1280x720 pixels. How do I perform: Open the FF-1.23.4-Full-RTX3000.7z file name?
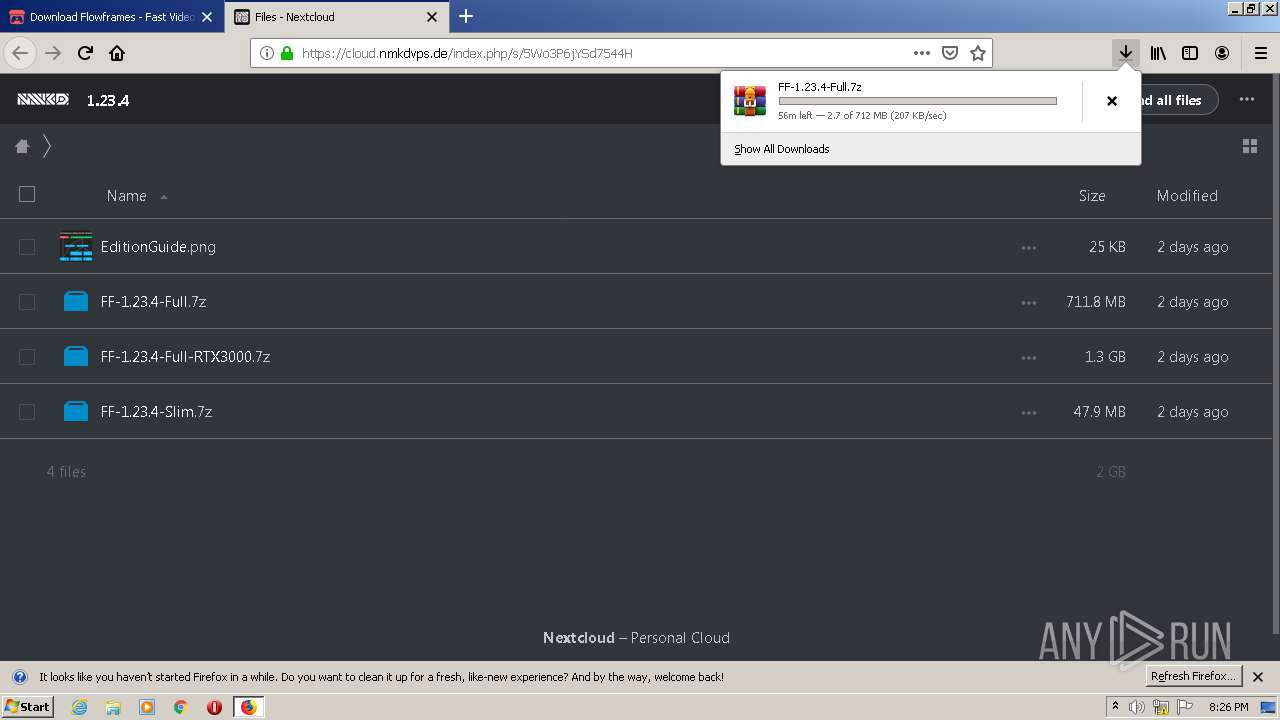(185, 357)
